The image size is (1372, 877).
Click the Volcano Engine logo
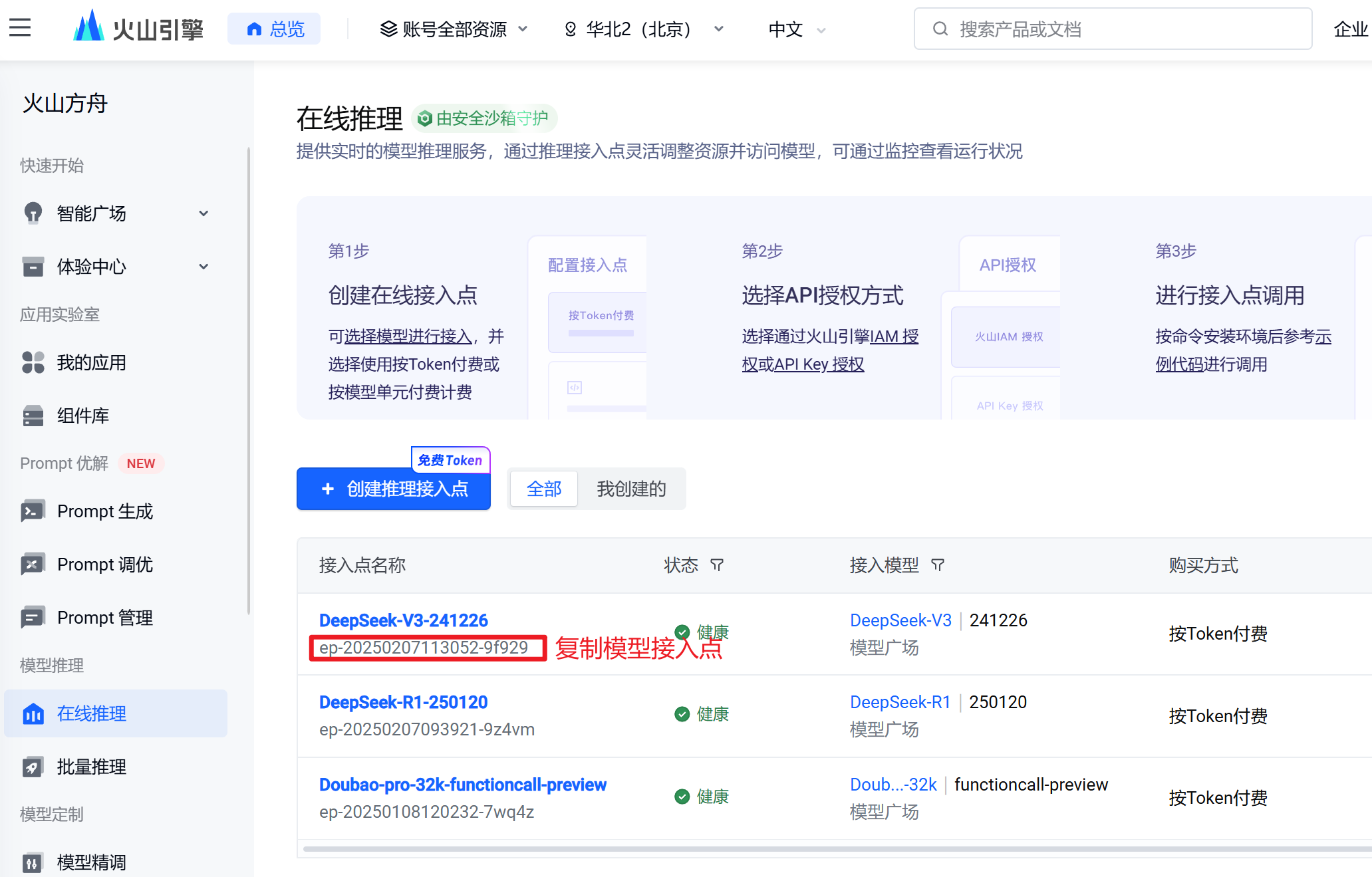click(138, 28)
